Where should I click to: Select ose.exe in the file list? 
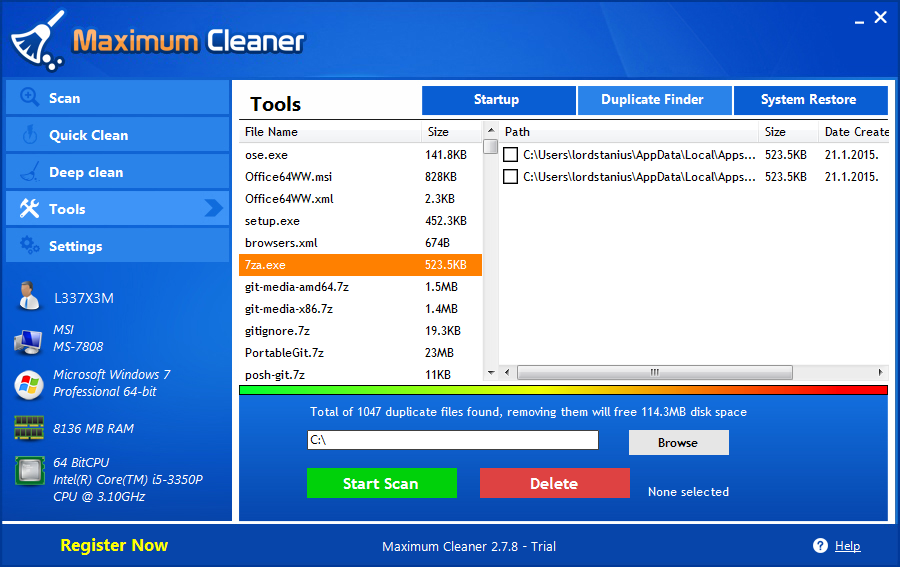pyautogui.click(x=360, y=154)
